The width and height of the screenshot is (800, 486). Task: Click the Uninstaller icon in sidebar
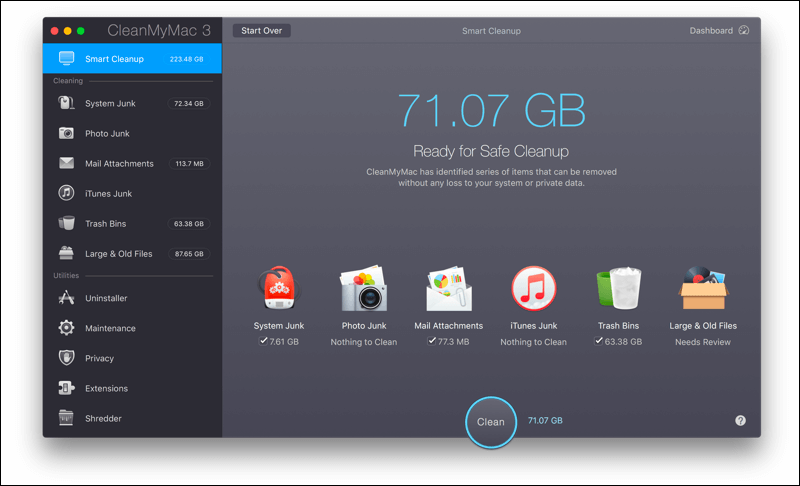(x=66, y=298)
